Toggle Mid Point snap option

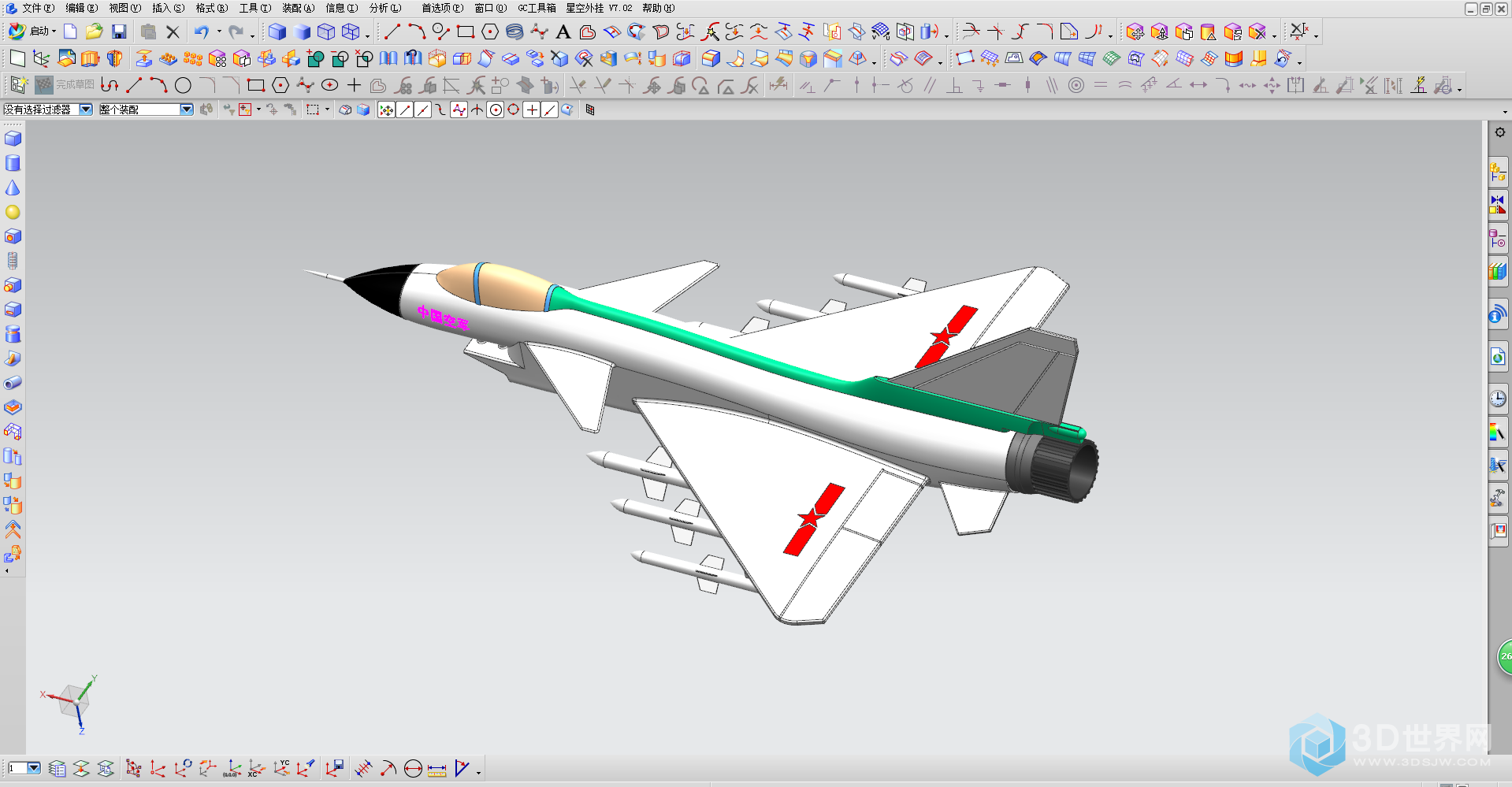click(423, 110)
